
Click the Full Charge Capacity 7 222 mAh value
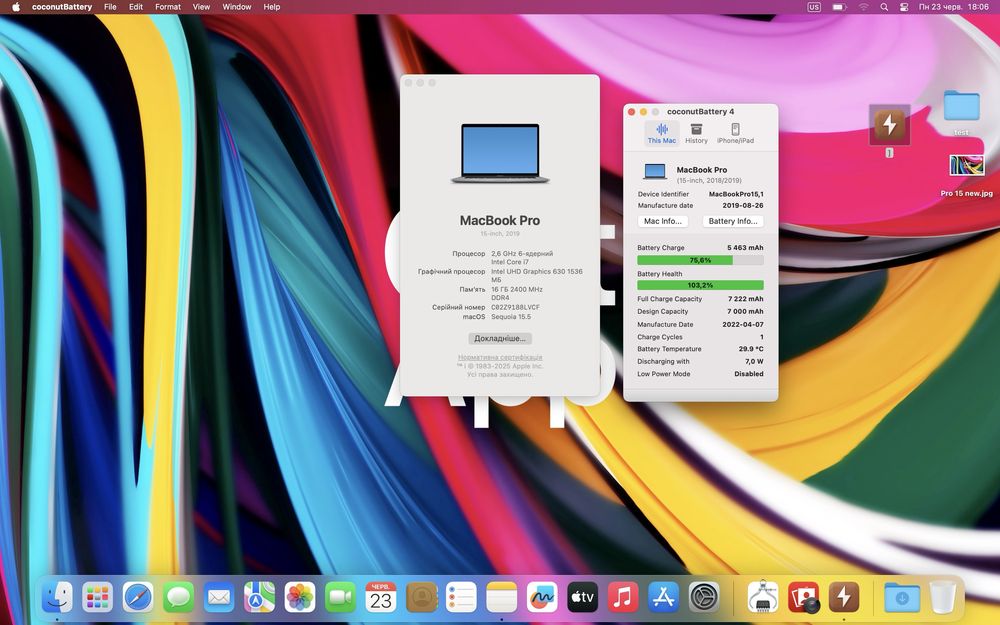[746, 299]
